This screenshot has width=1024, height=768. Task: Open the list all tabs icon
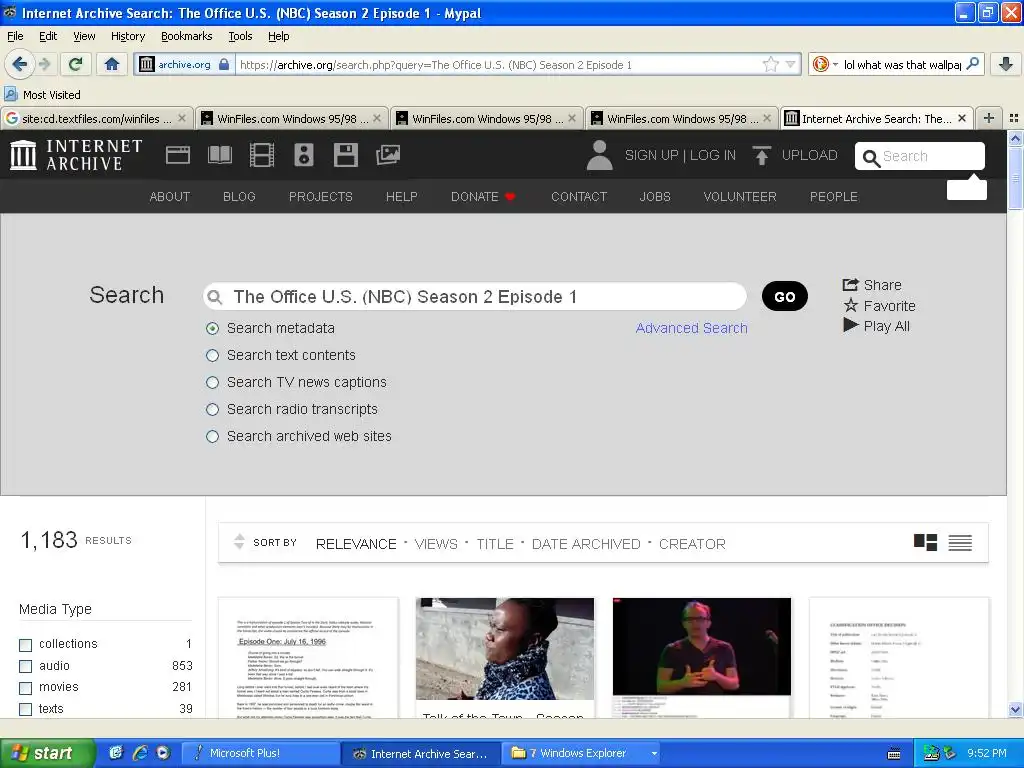pos(1014,118)
